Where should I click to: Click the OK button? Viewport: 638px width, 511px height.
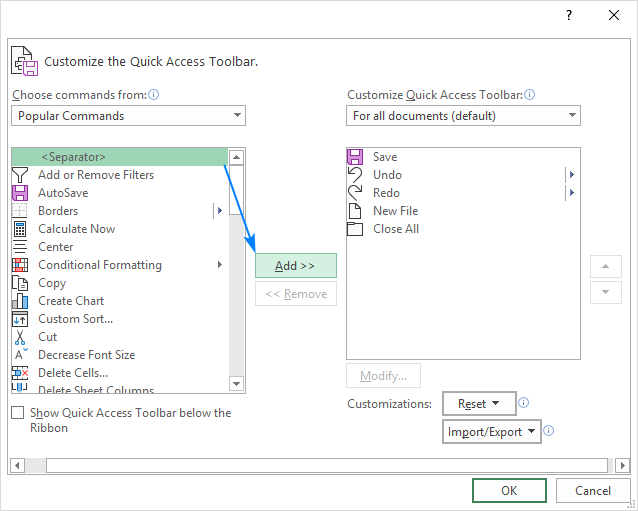point(509,490)
